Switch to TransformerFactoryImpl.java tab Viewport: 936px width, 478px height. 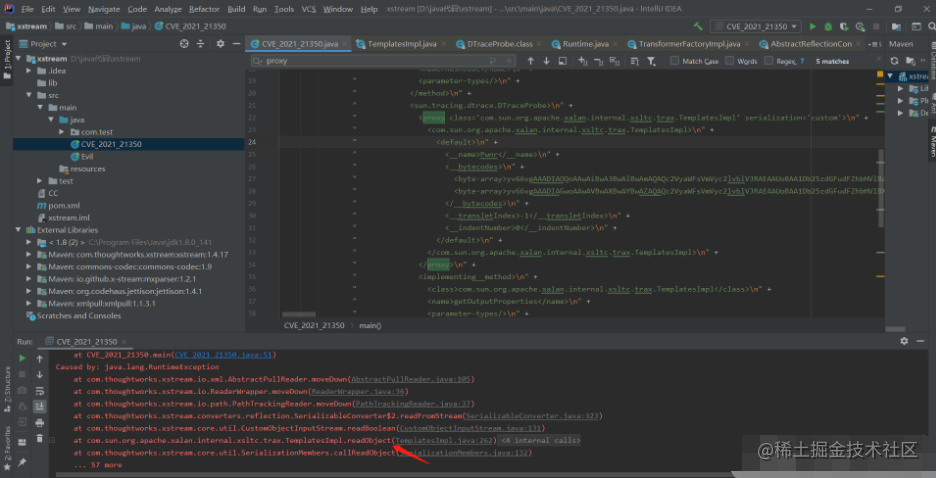point(689,44)
